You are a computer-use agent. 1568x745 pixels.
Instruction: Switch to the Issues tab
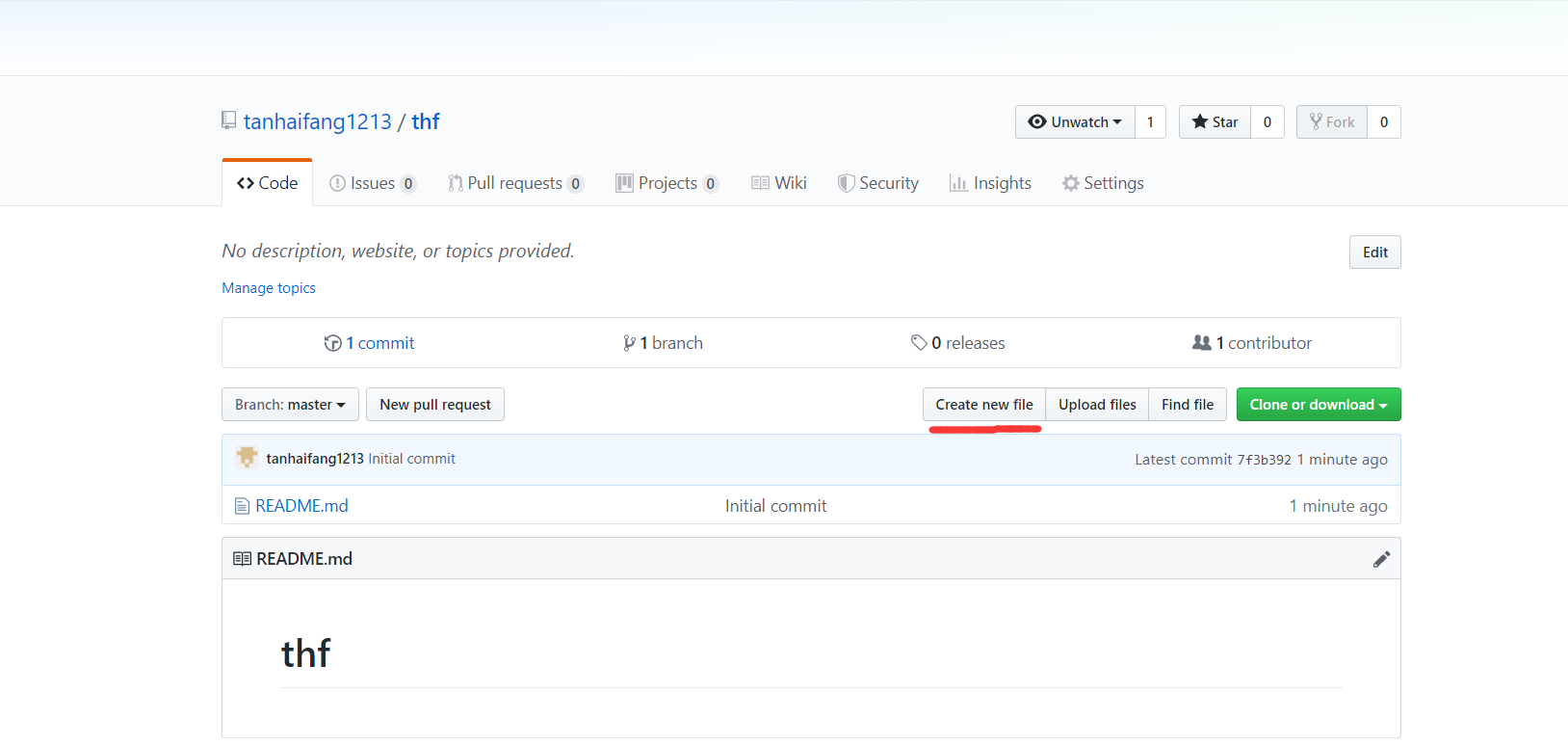pyautogui.click(x=373, y=183)
